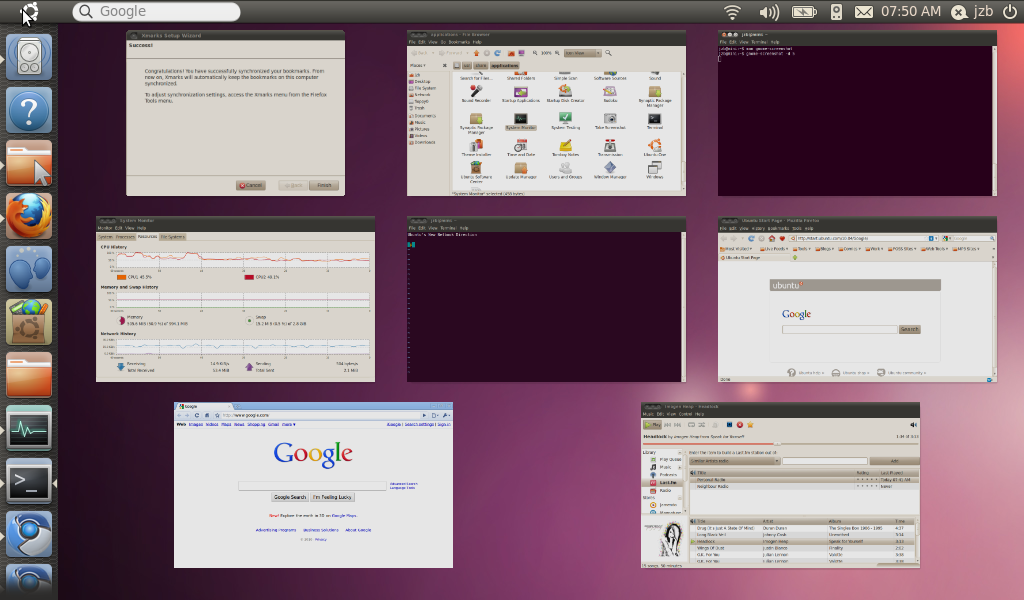The image size is (1024, 600).
Task: Open Ubuntu Software Center from the launcher
Action: pos(29,322)
